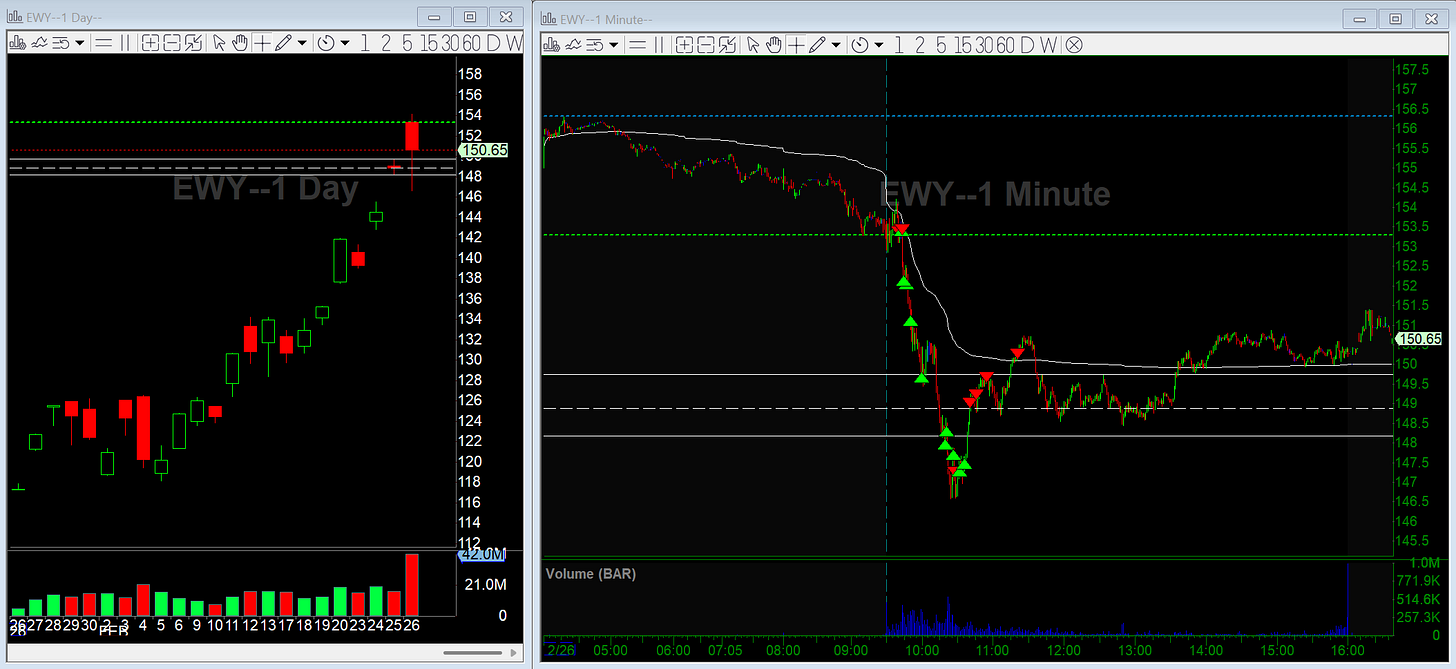1456x669 pixels.
Task: Click the circled X icon in 1 Minute toolbar
Action: (1074, 45)
